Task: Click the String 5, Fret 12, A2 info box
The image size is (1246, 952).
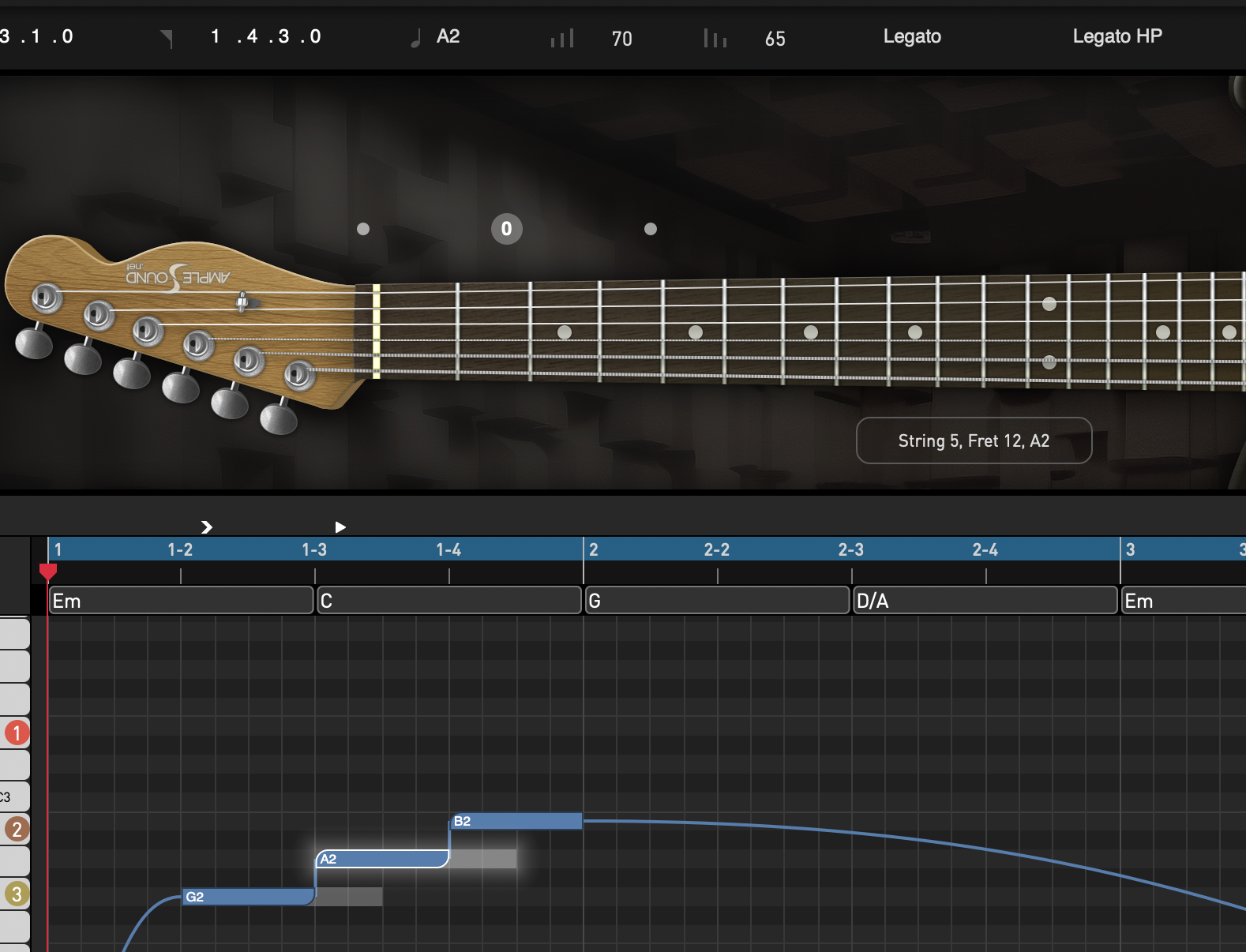Action: (x=974, y=440)
